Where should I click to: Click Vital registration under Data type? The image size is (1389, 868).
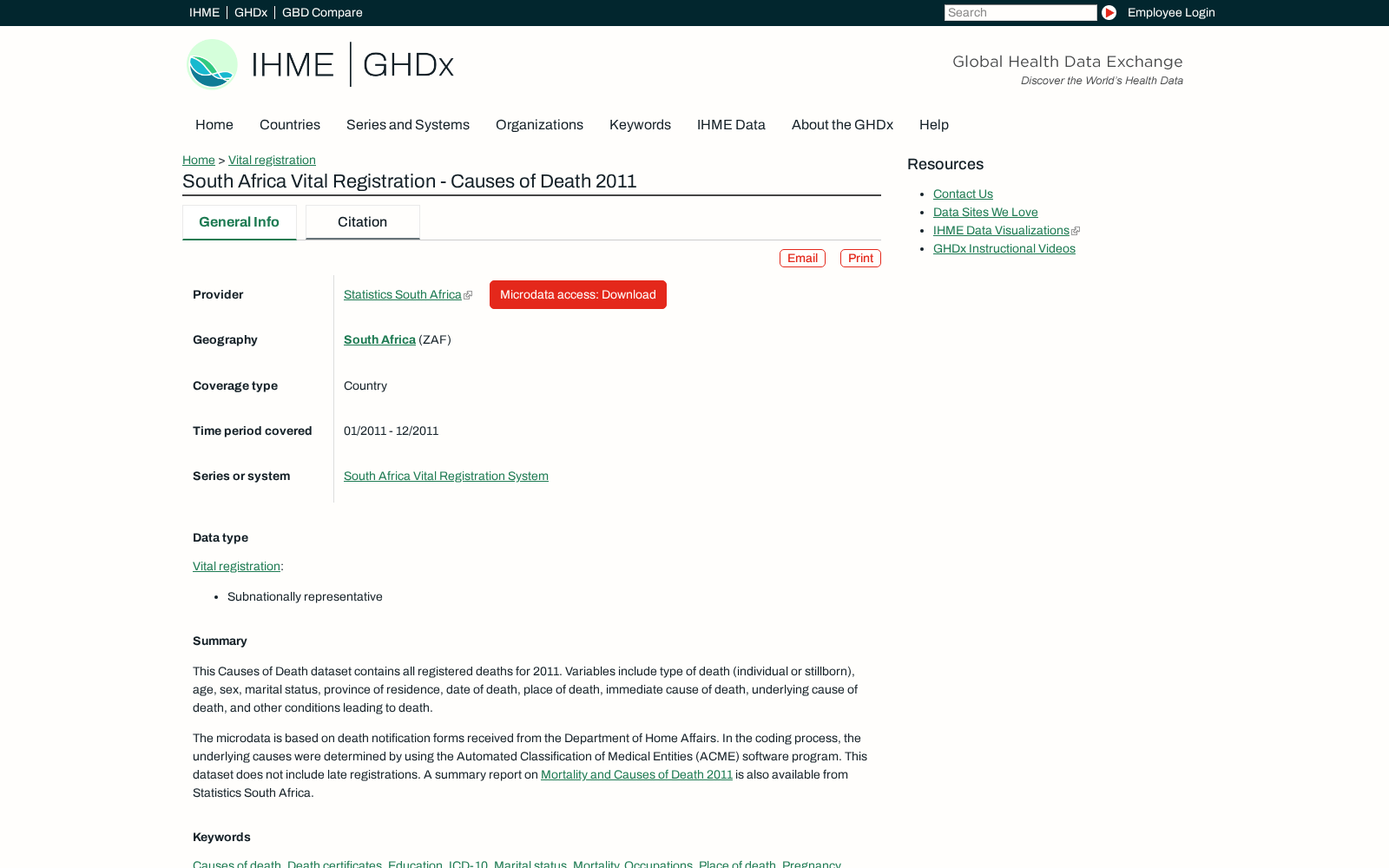[236, 567]
